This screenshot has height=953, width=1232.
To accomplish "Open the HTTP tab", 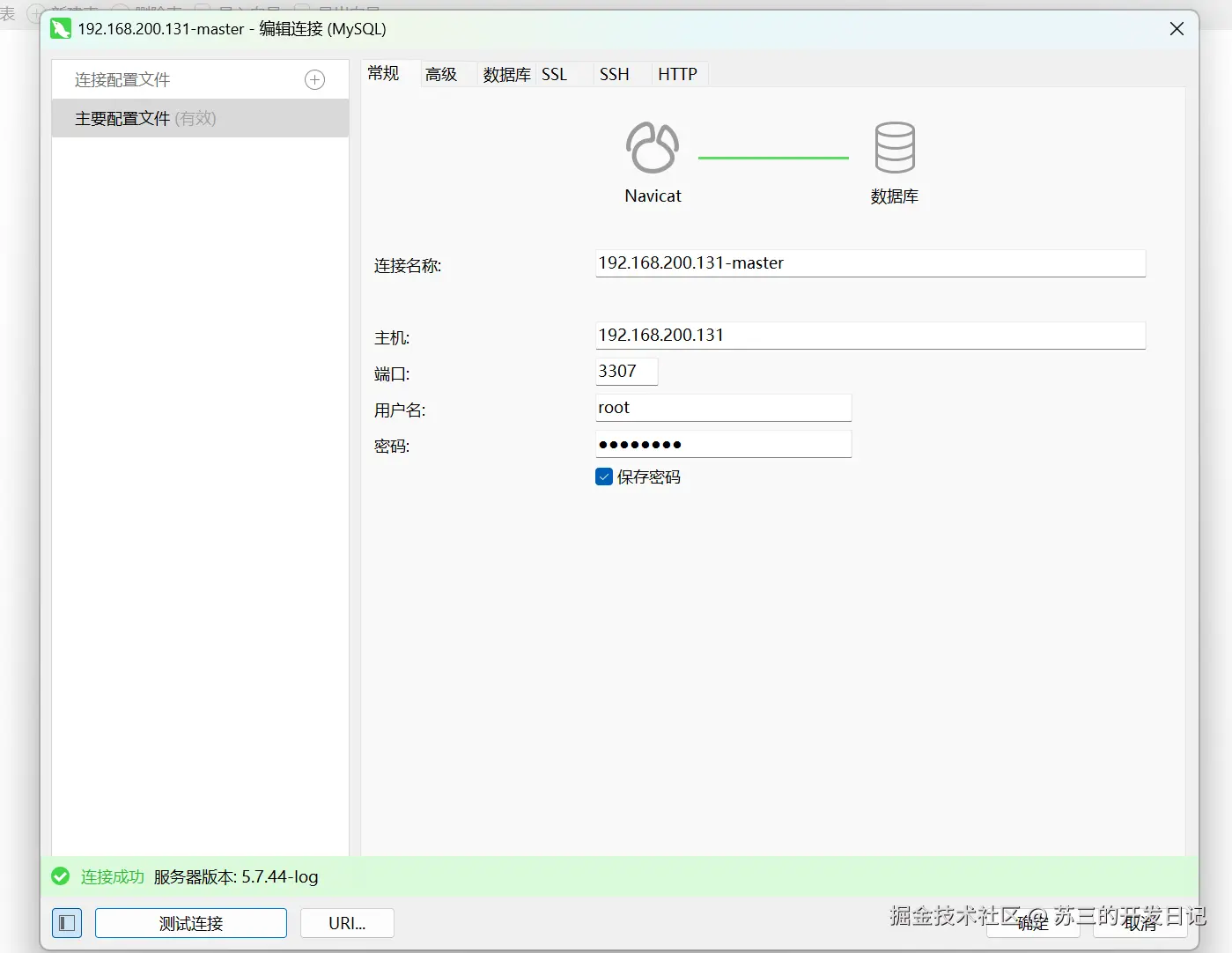I will (678, 74).
